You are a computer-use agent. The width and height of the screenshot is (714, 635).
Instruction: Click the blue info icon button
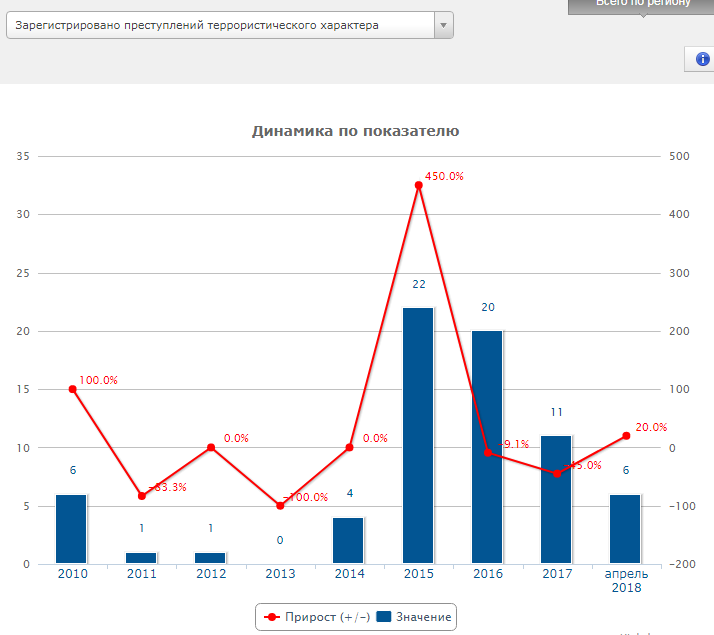click(702, 59)
